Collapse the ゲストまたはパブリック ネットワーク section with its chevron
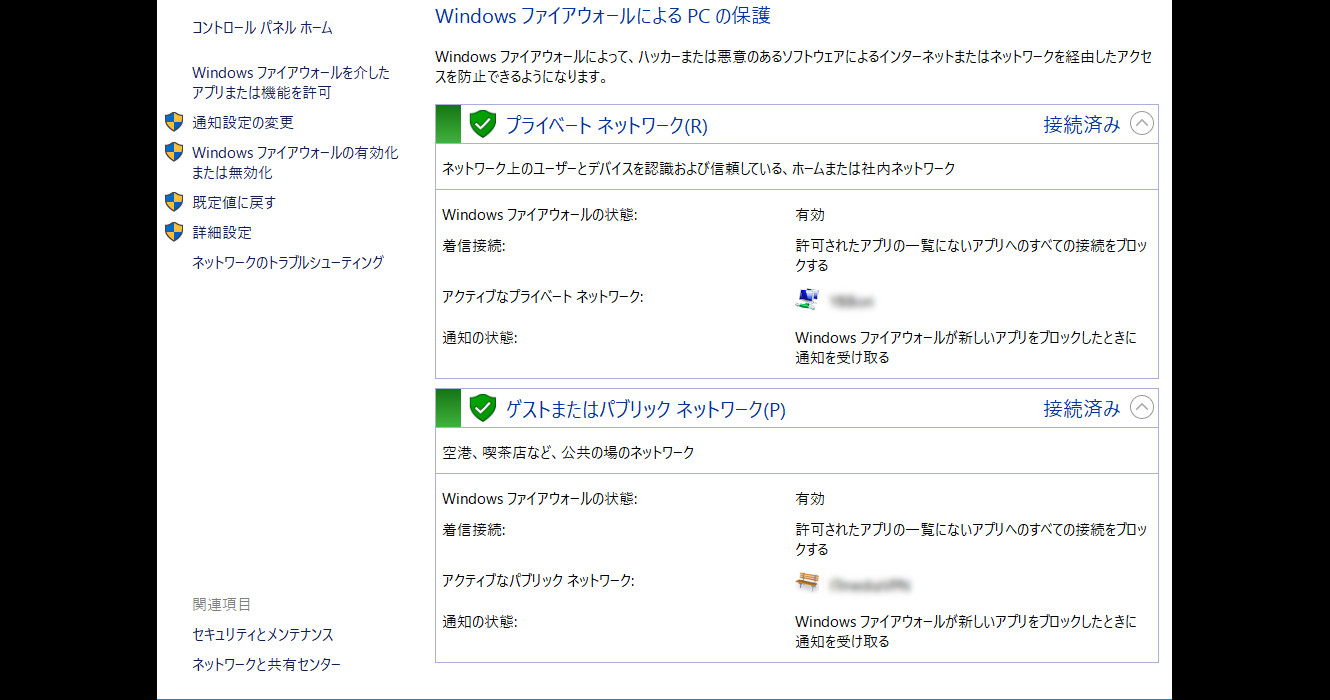This screenshot has height=700, width=1330. tap(1141, 408)
